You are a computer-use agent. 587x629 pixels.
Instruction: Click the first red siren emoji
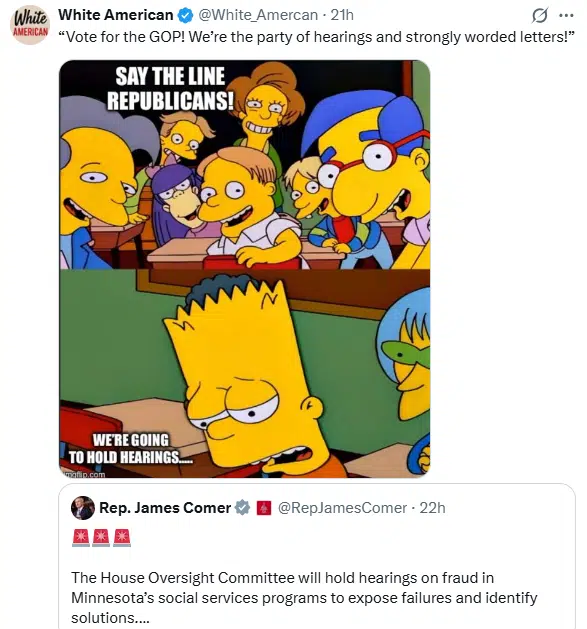[x=81, y=538]
